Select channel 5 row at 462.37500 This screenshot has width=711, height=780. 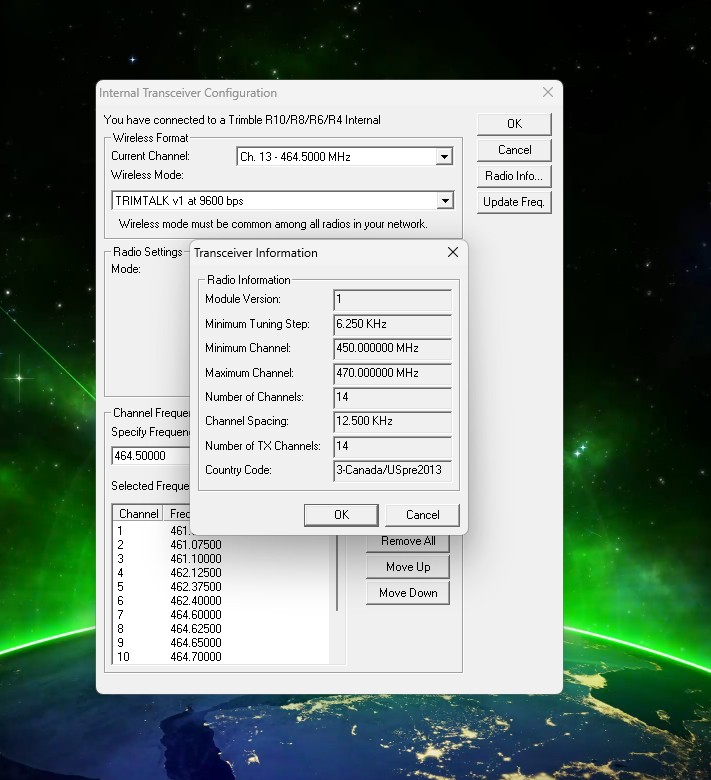click(195, 587)
